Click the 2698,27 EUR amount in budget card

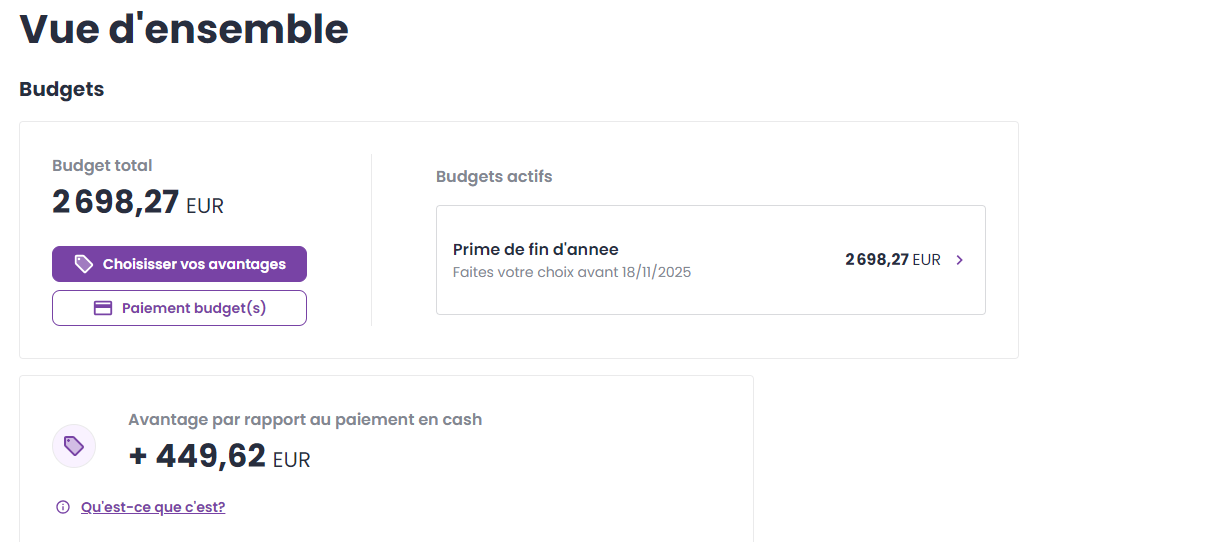click(893, 260)
